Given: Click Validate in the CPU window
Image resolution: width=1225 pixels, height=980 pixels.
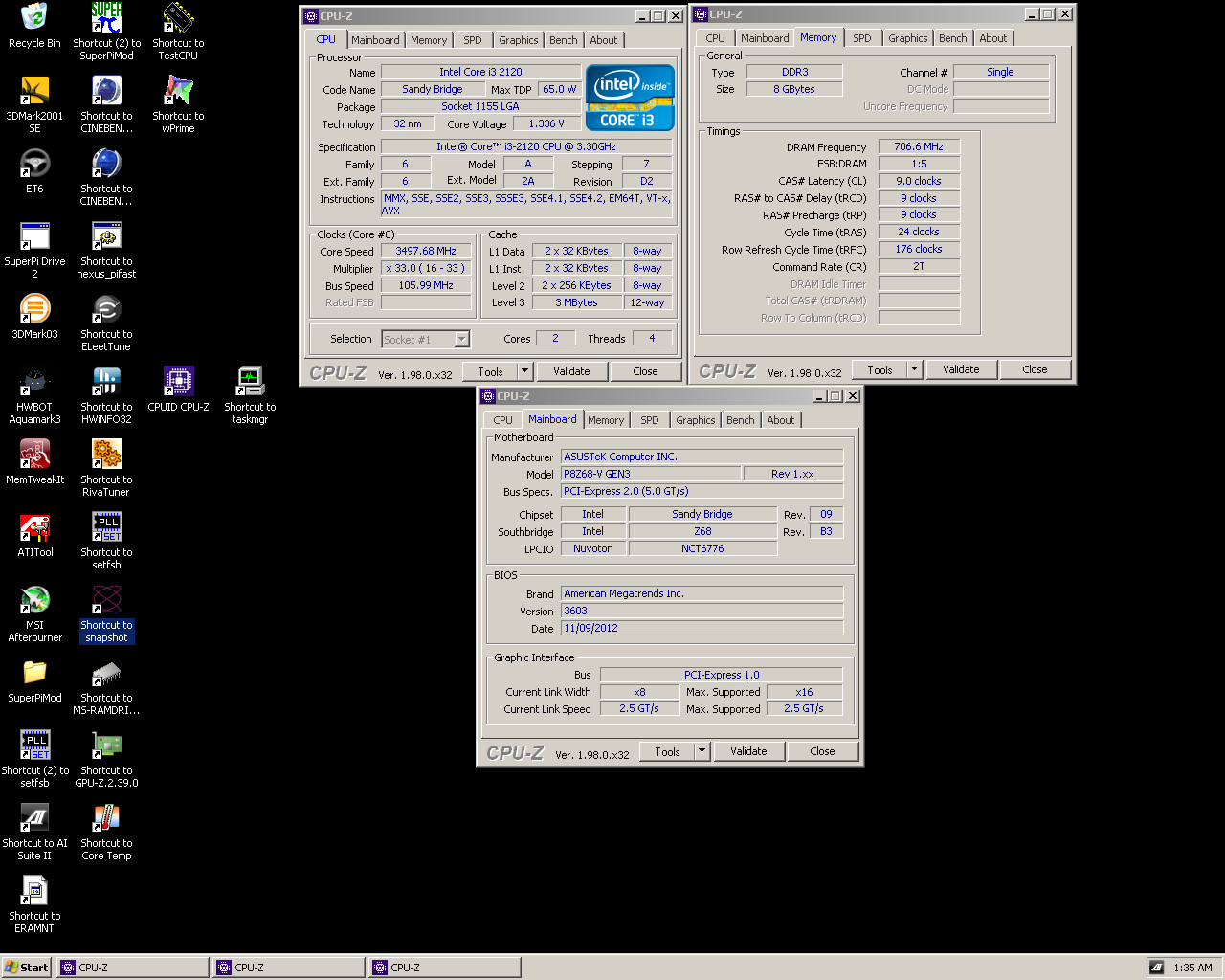Looking at the screenshot, I should (x=571, y=371).
